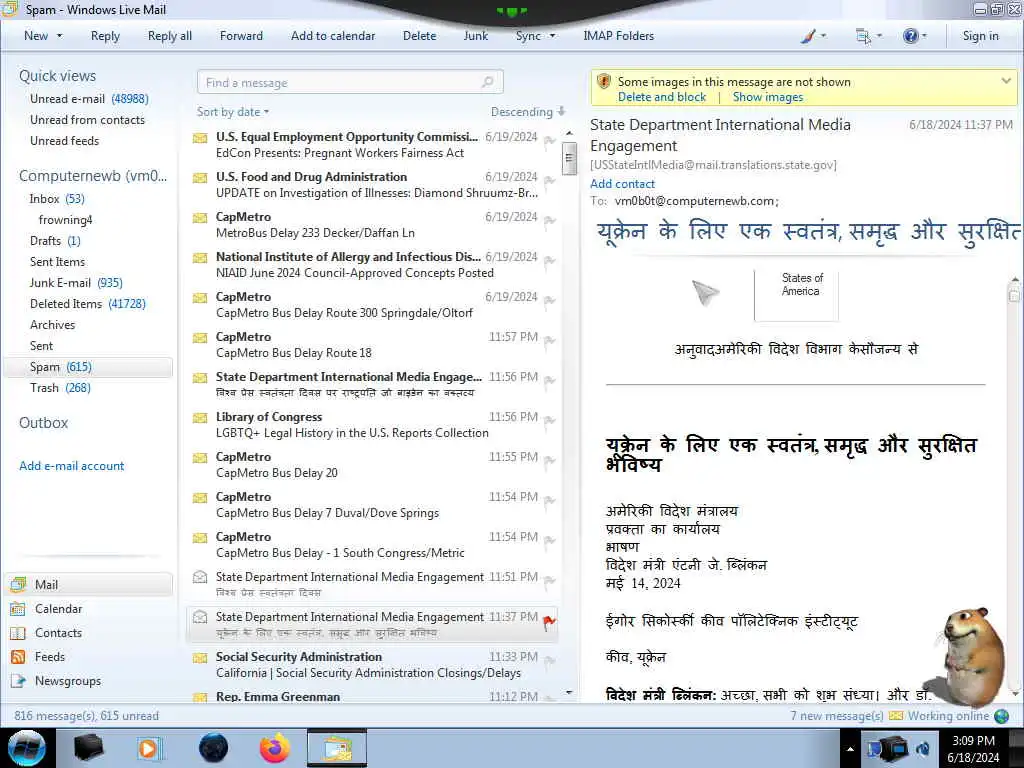This screenshot has width=1024, height=768.
Task: Click reading pane scroll up arrow
Action: [1015, 280]
